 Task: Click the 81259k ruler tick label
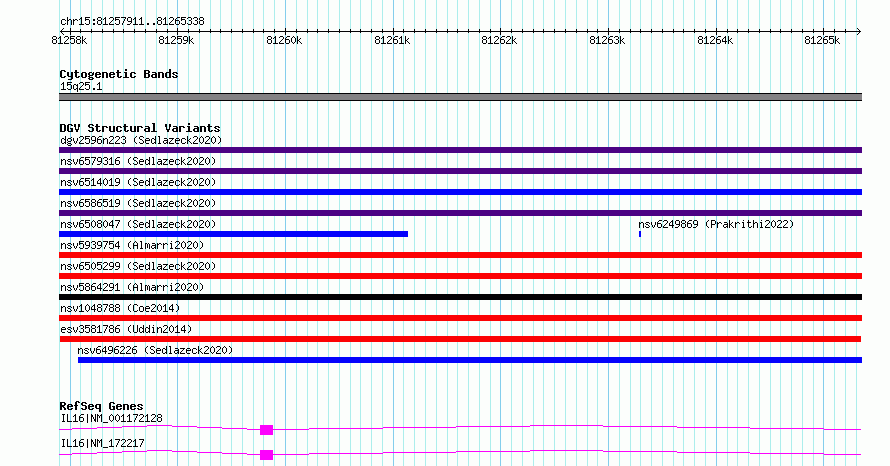coord(176,40)
